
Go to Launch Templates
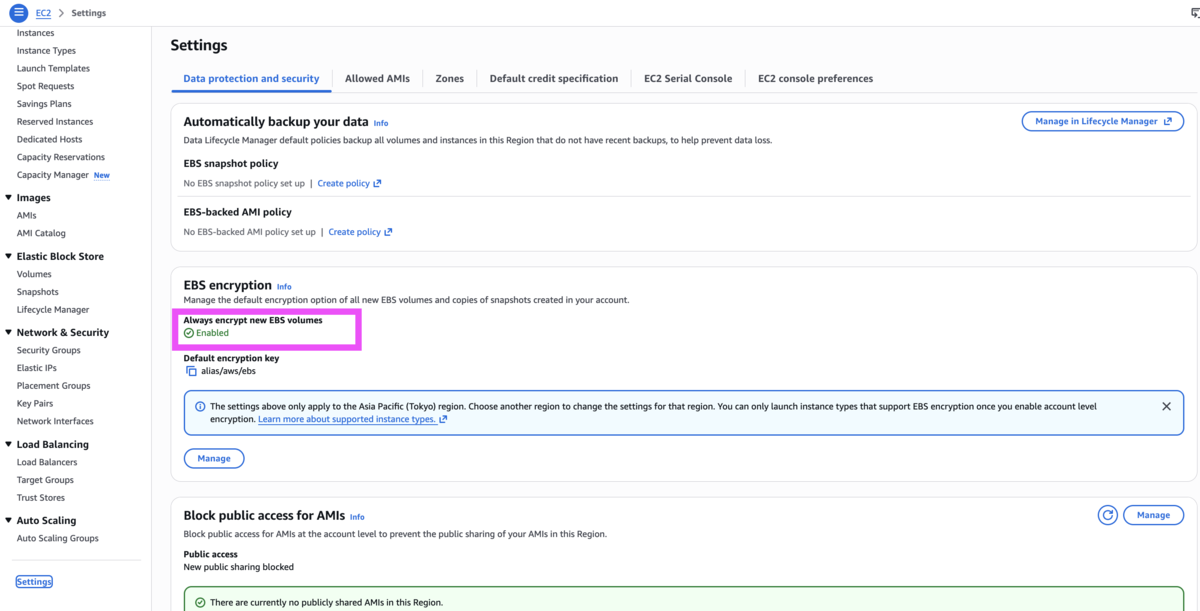(53, 68)
